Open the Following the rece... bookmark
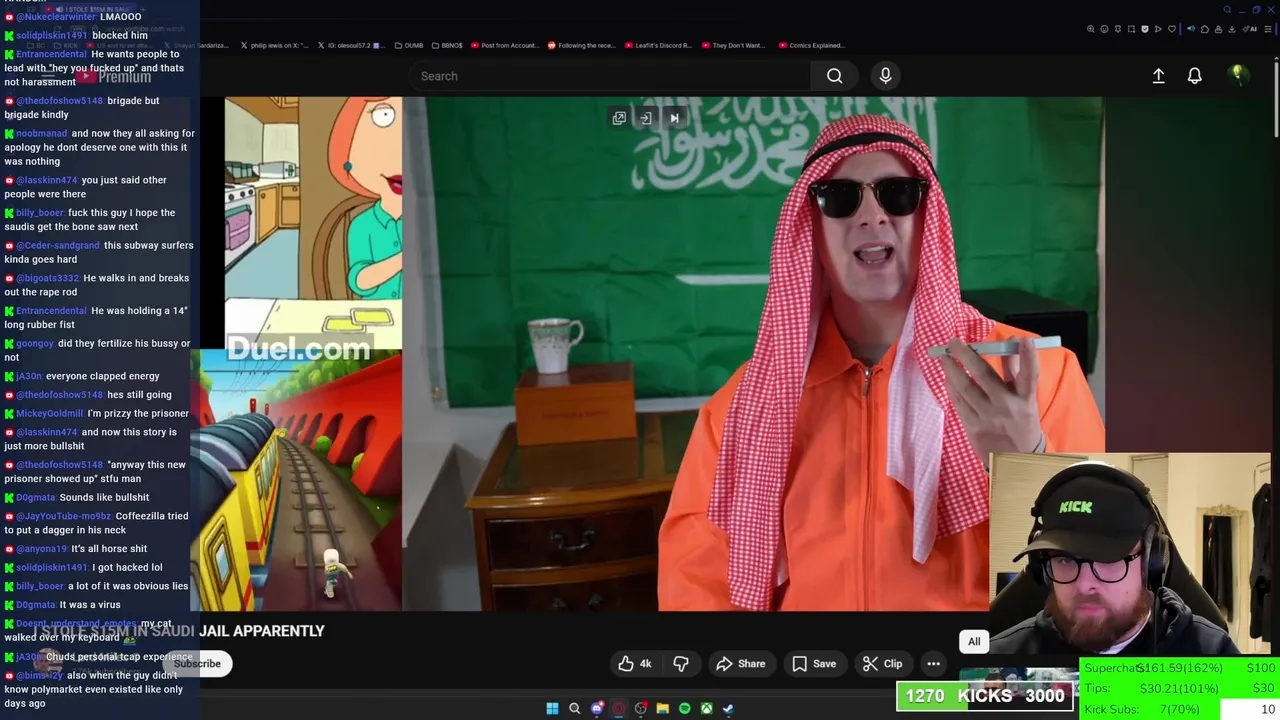This screenshot has width=1280, height=720. coord(581,45)
